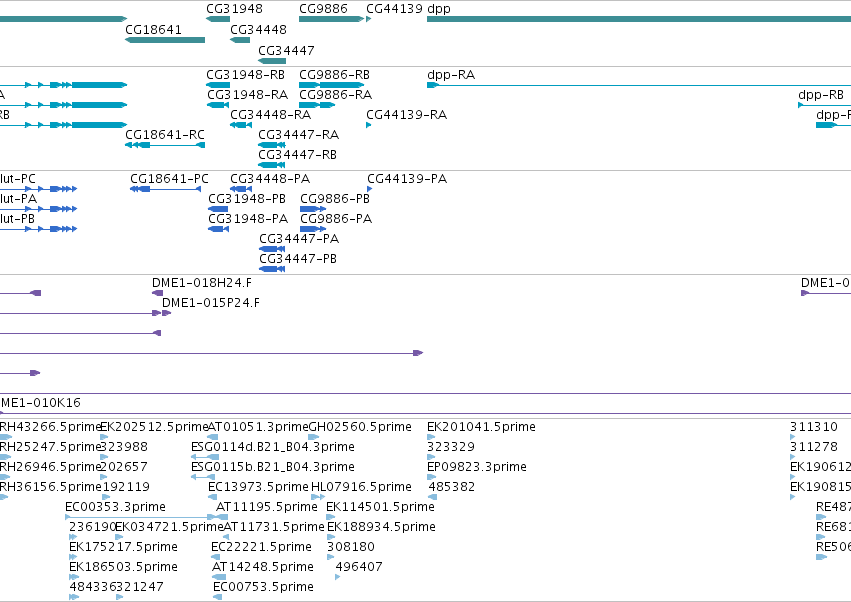Screen dimensions: 851x602
Task: Select EST EC22221.5prime
Action: (x=262, y=548)
